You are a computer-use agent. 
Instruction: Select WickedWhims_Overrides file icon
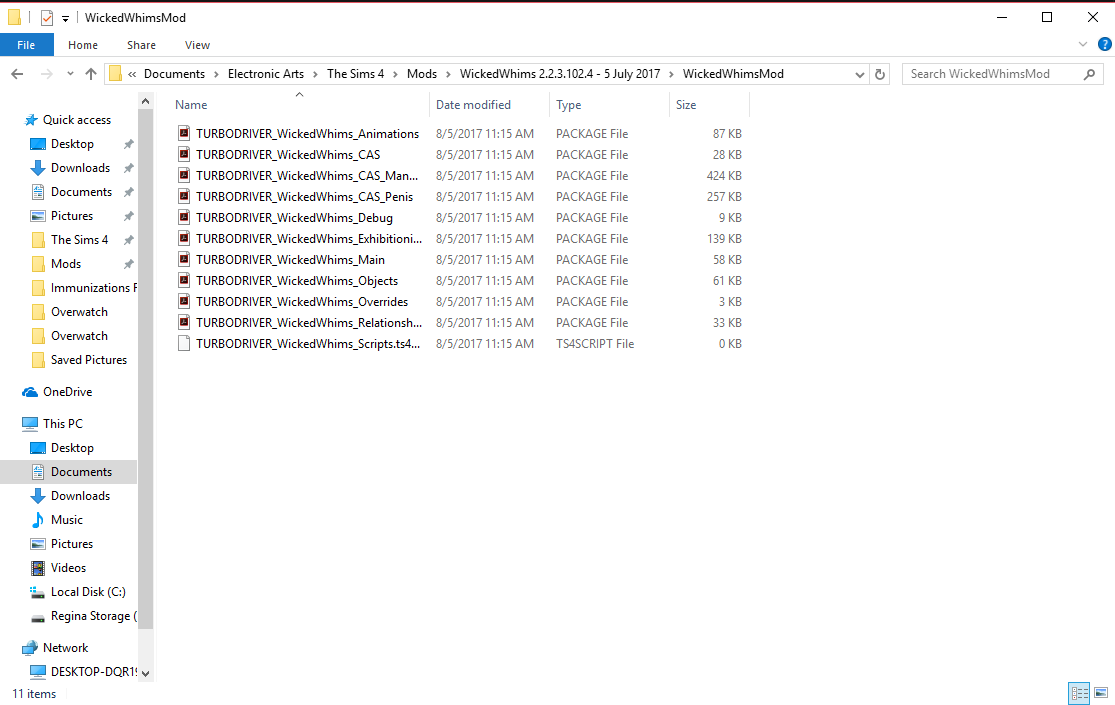click(184, 301)
